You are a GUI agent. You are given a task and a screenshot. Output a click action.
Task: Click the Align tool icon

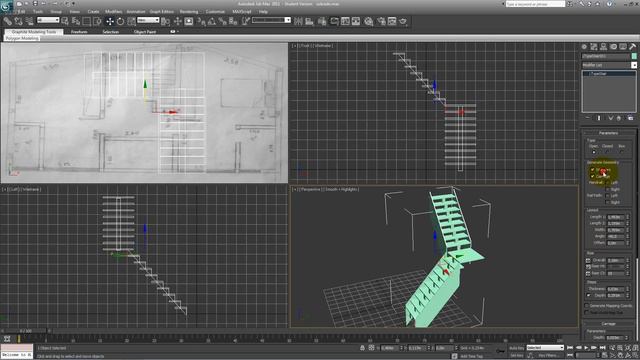(309, 21)
